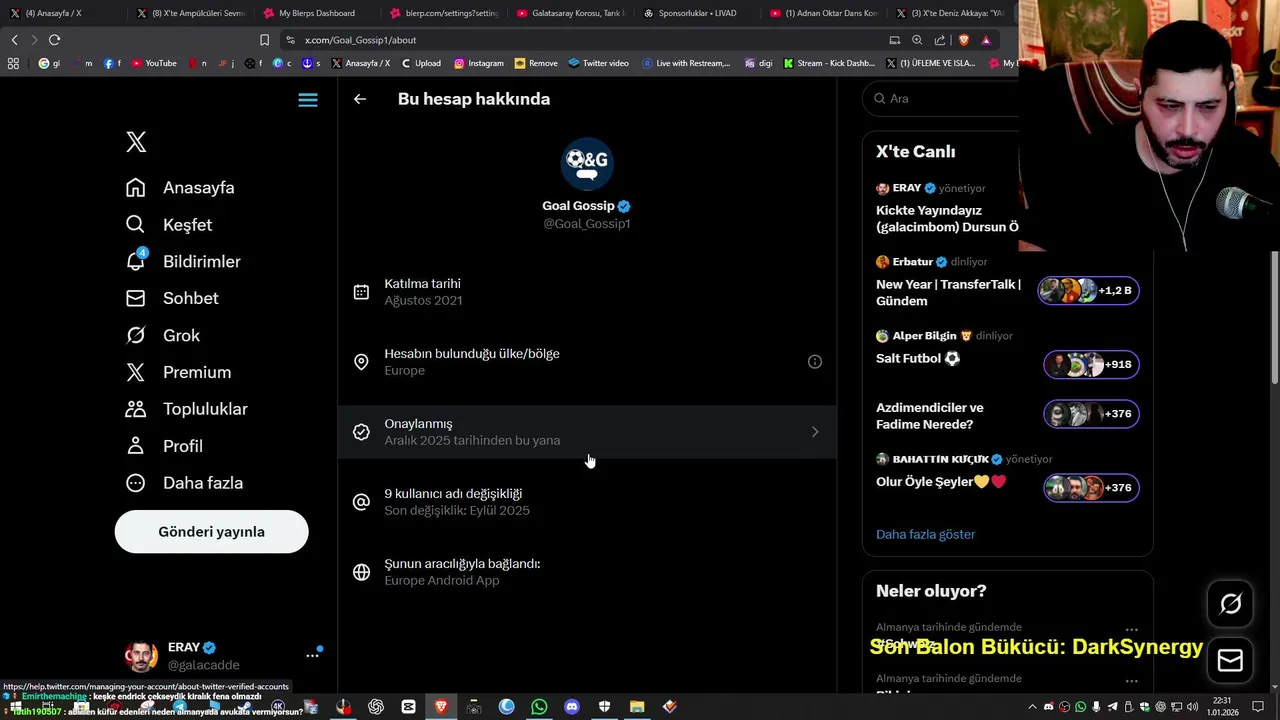Click bookmark page icon in address bar
The width and height of the screenshot is (1280, 720).
(264, 40)
